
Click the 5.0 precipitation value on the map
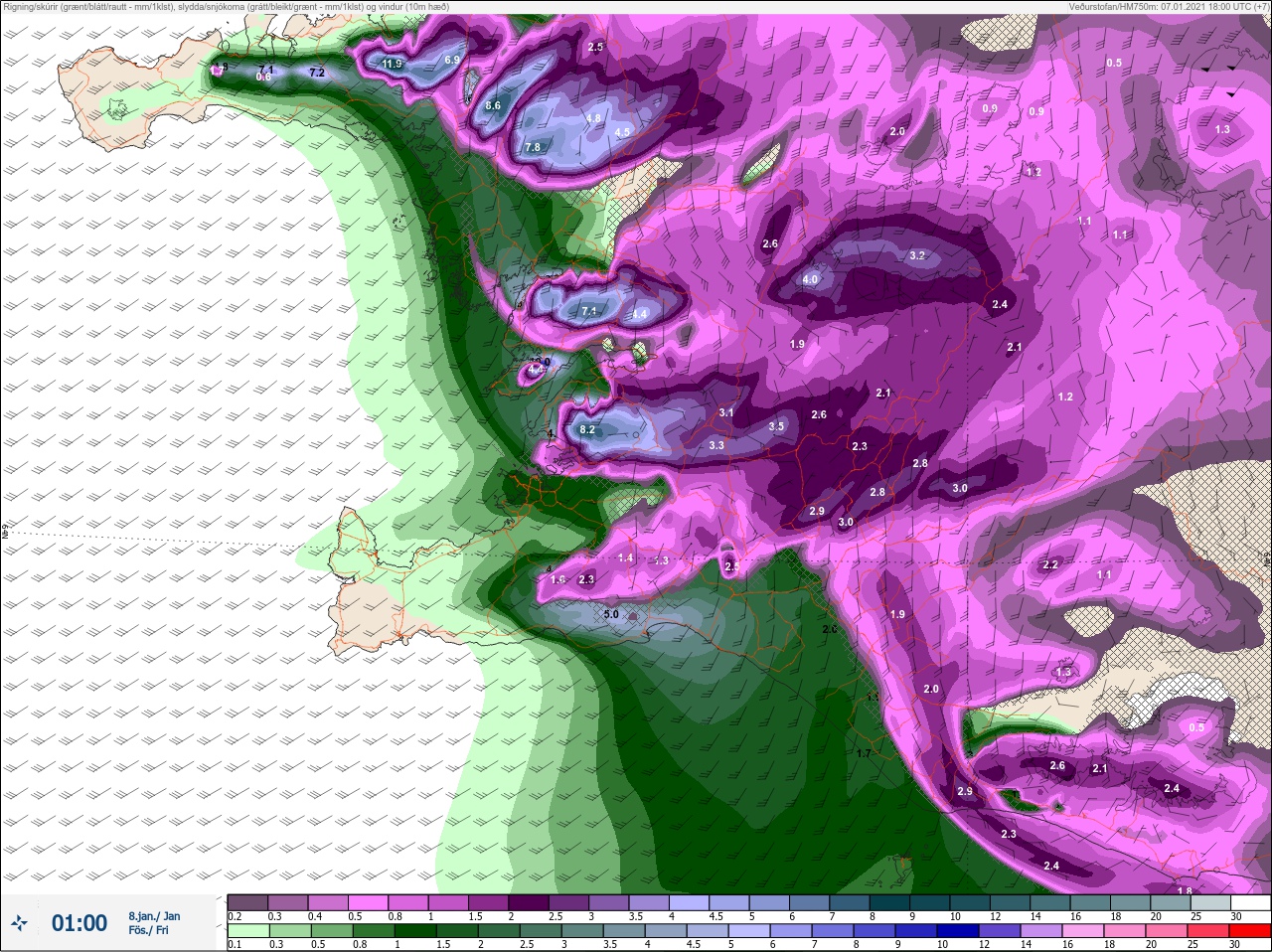click(611, 614)
